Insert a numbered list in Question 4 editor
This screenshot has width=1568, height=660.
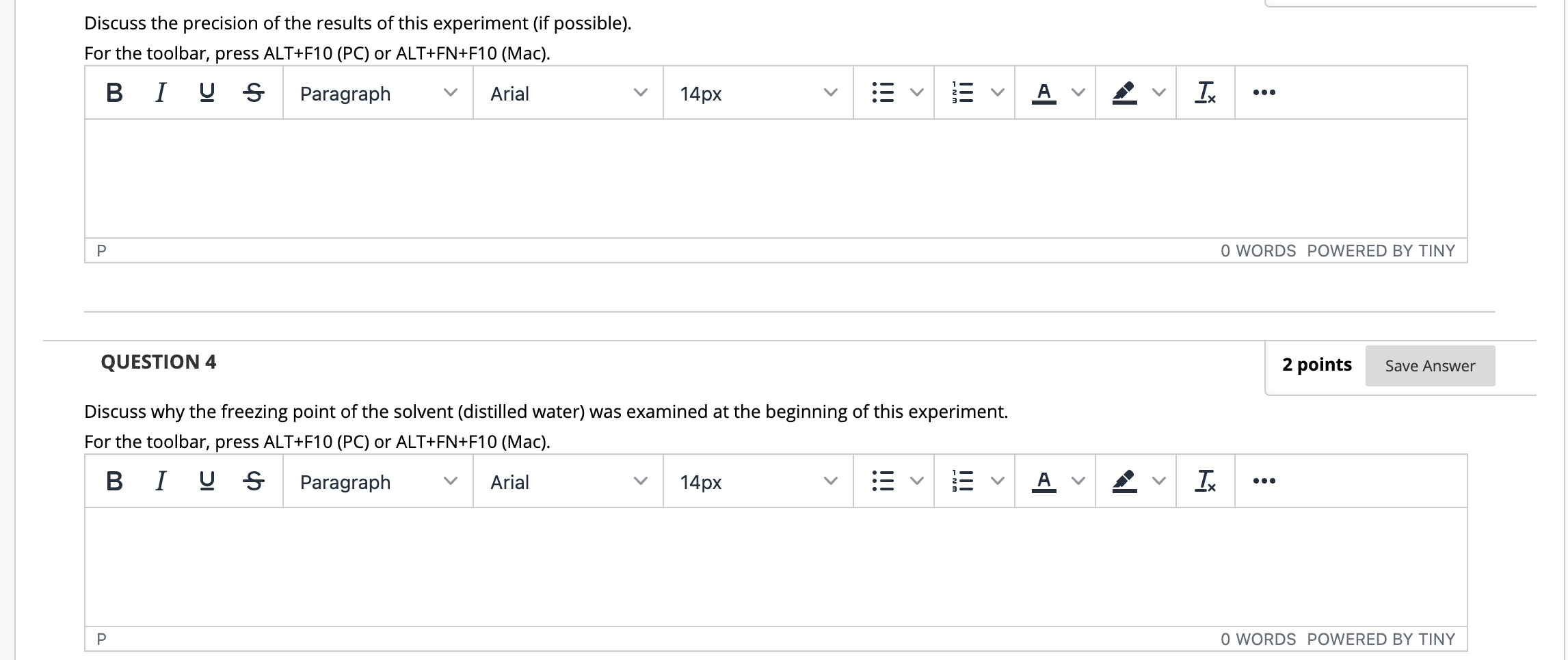(x=963, y=482)
